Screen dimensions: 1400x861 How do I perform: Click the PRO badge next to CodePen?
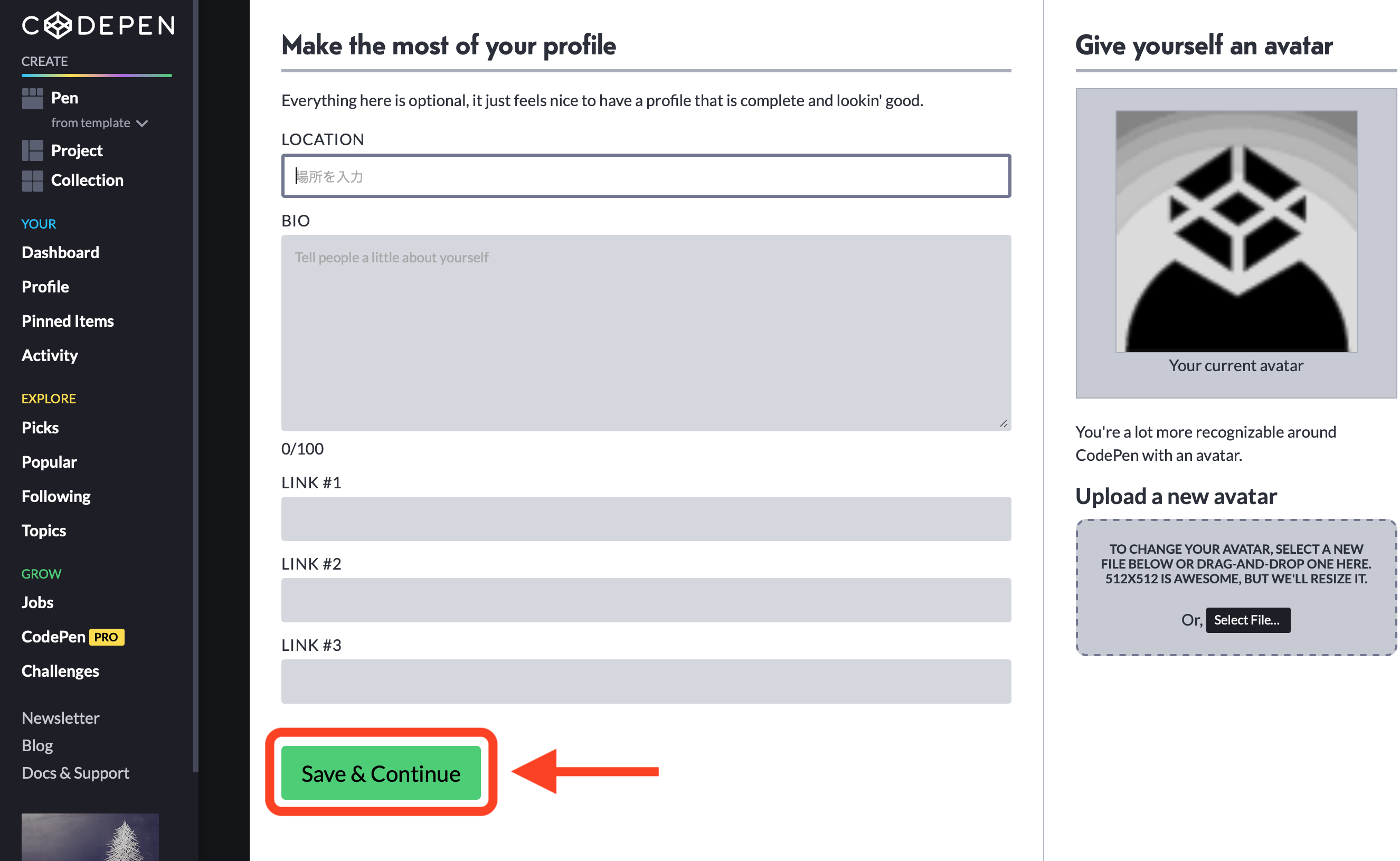107,637
